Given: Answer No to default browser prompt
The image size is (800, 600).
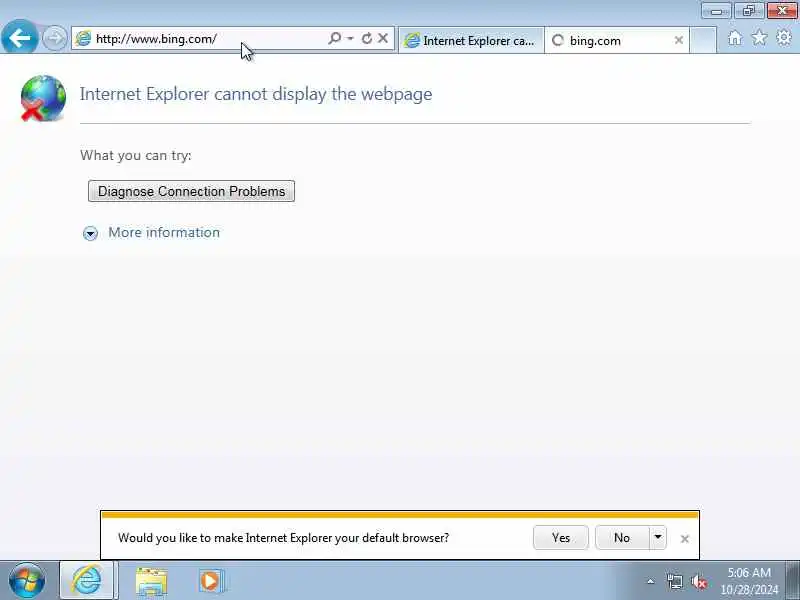Looking at the screenshot, I should [622, 538].
